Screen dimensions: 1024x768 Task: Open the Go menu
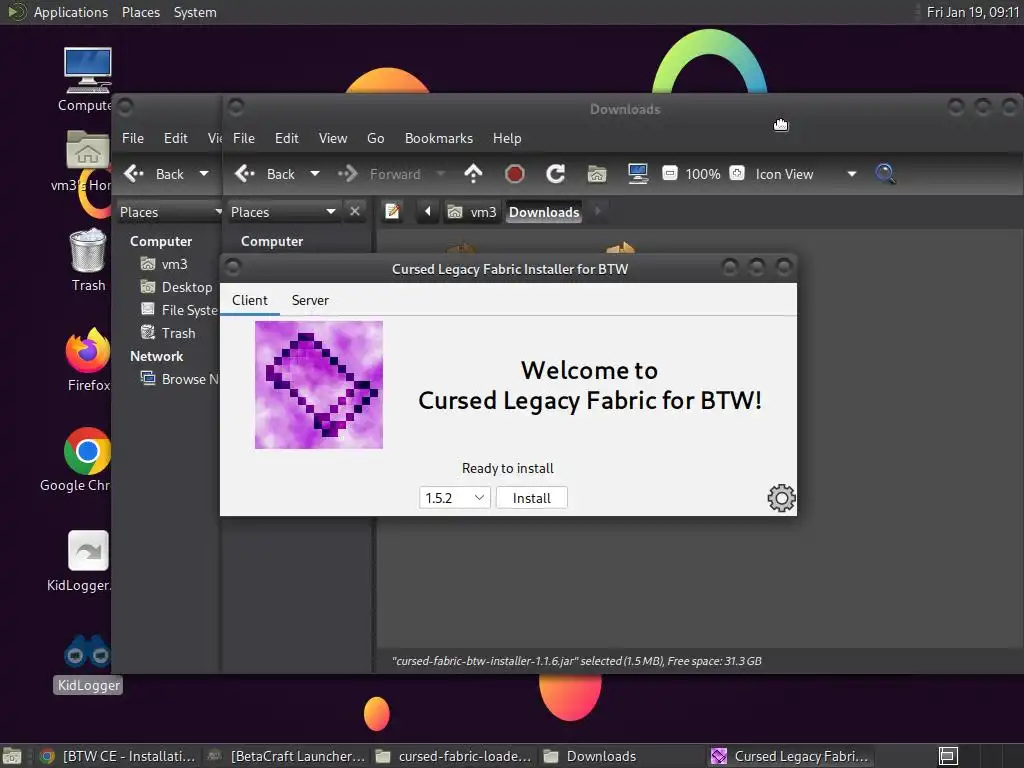pos(376,138)
